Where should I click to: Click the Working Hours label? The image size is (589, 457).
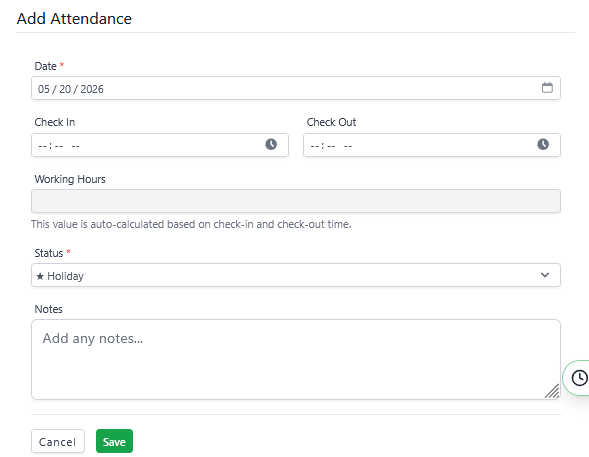(x=70, y=179)
